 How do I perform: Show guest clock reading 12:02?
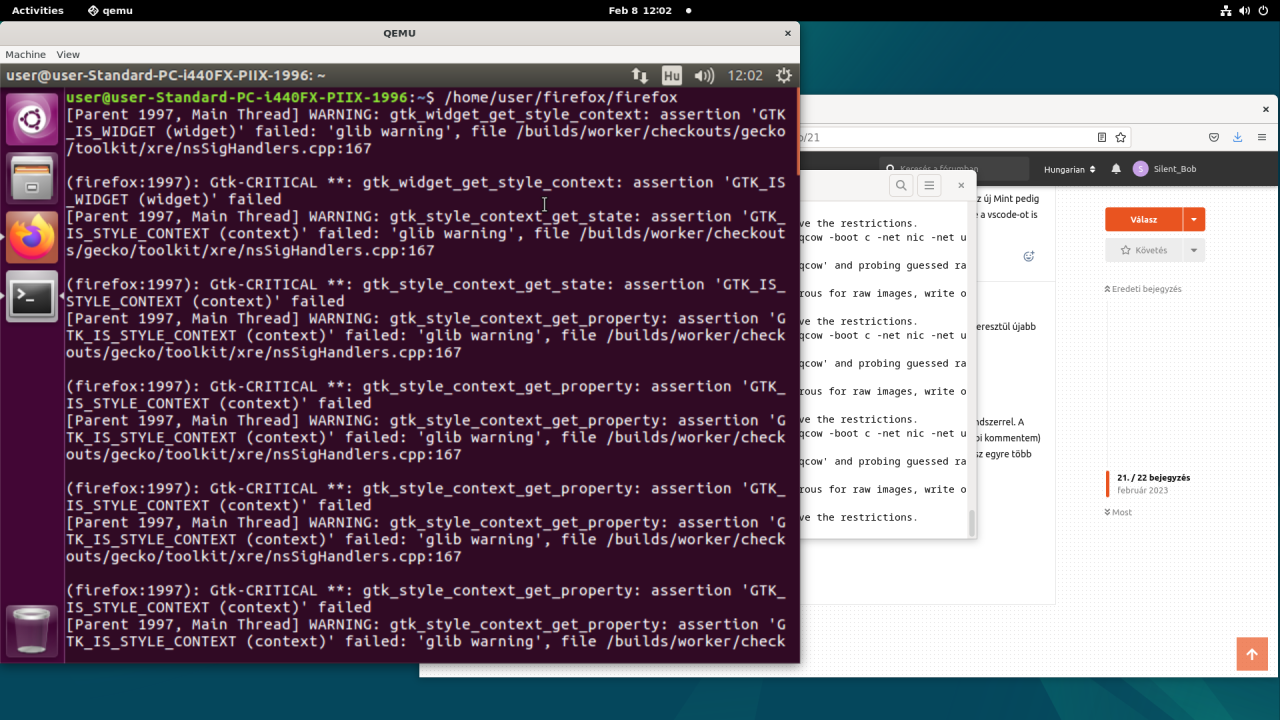[745, 75]
